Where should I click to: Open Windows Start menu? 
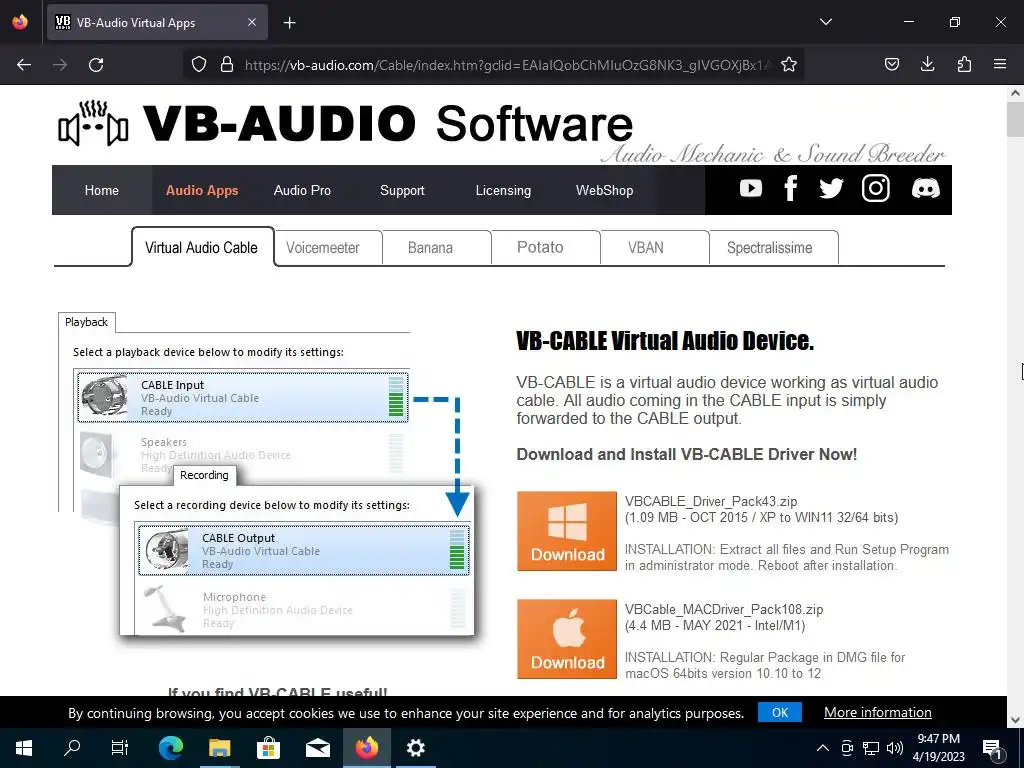(24, 748)
